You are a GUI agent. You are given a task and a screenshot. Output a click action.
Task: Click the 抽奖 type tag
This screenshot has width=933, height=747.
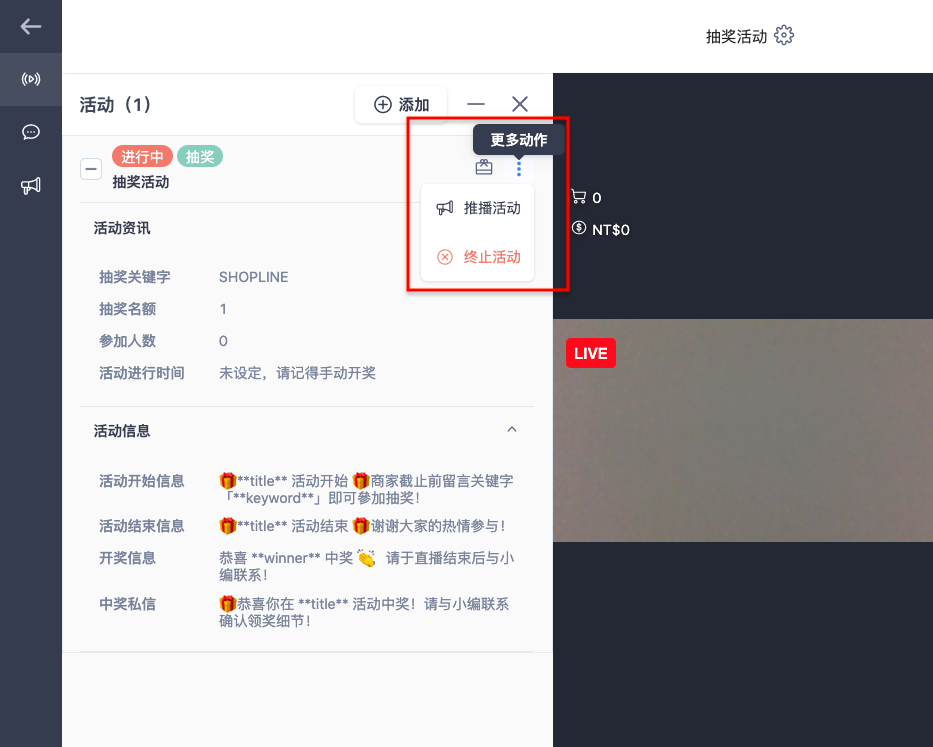pyautogui.click(x=200, y=157)
